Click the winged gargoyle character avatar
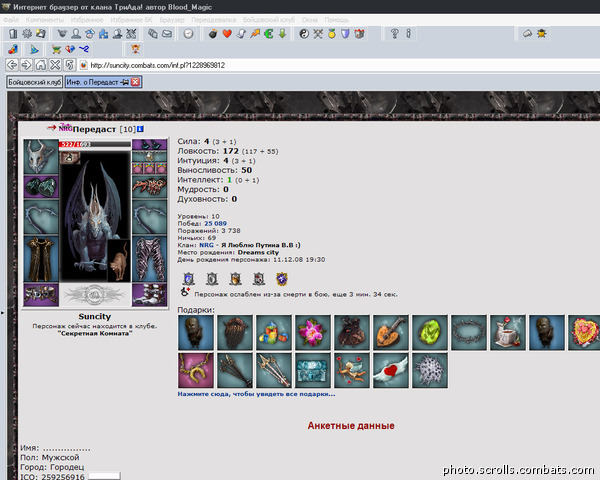600x480 pixels. pyautogui.click(x=95, y=216)
